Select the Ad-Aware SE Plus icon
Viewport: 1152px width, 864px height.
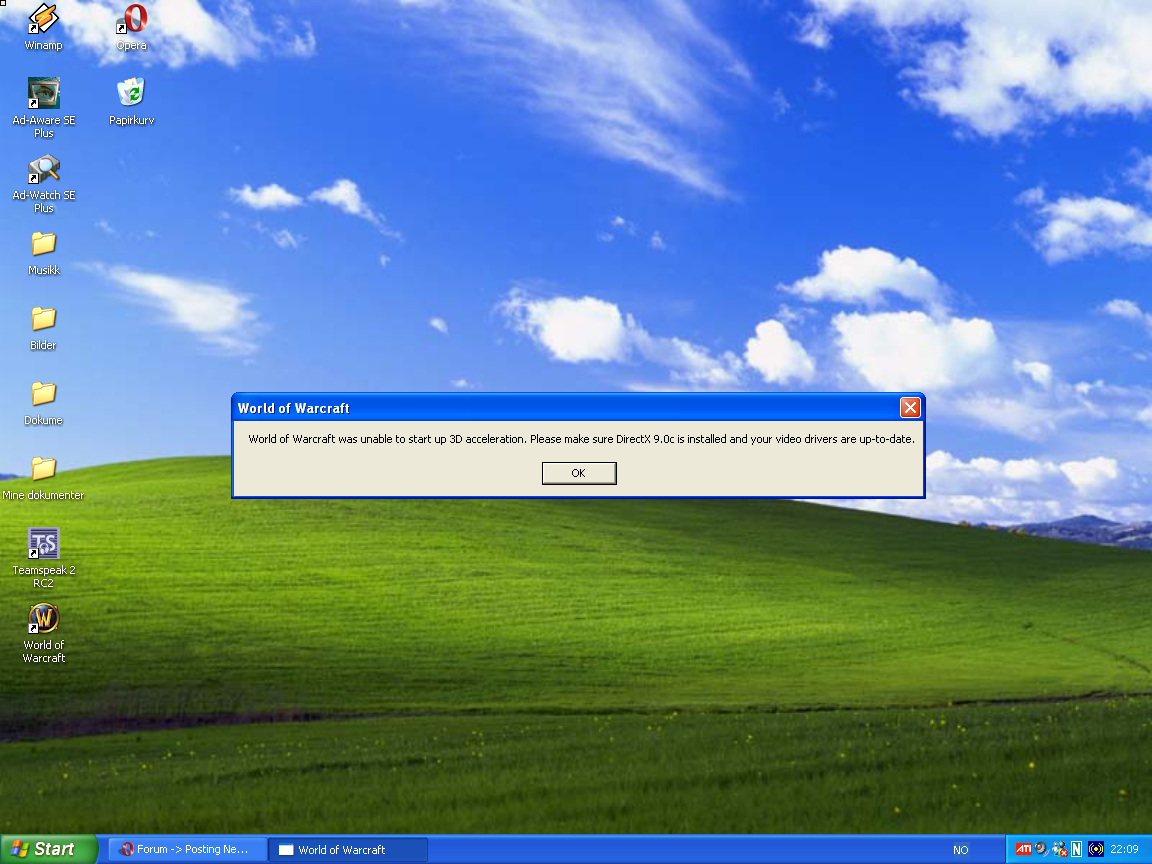point(43,107)
